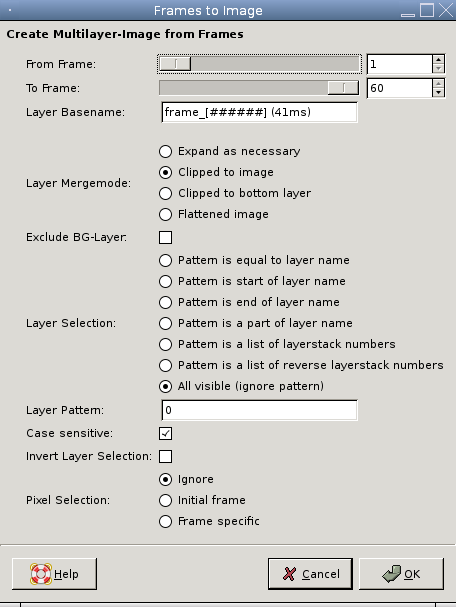The image size is (456, 607).
Task: Enable the Exclude BG-Layer checkbox
Action: [x=165, y=237]
